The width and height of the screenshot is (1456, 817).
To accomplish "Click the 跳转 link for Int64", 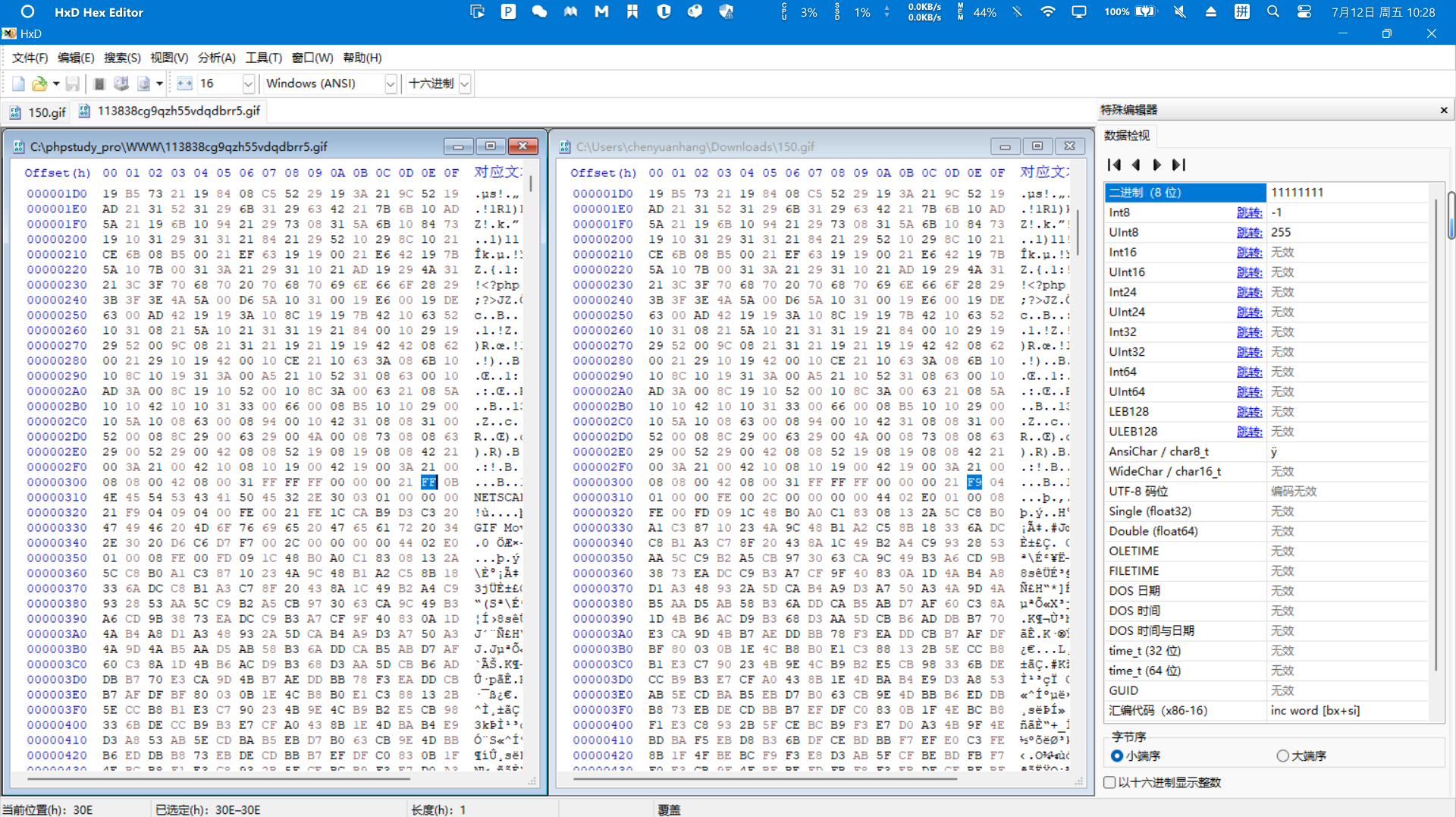I will 1249,372.
